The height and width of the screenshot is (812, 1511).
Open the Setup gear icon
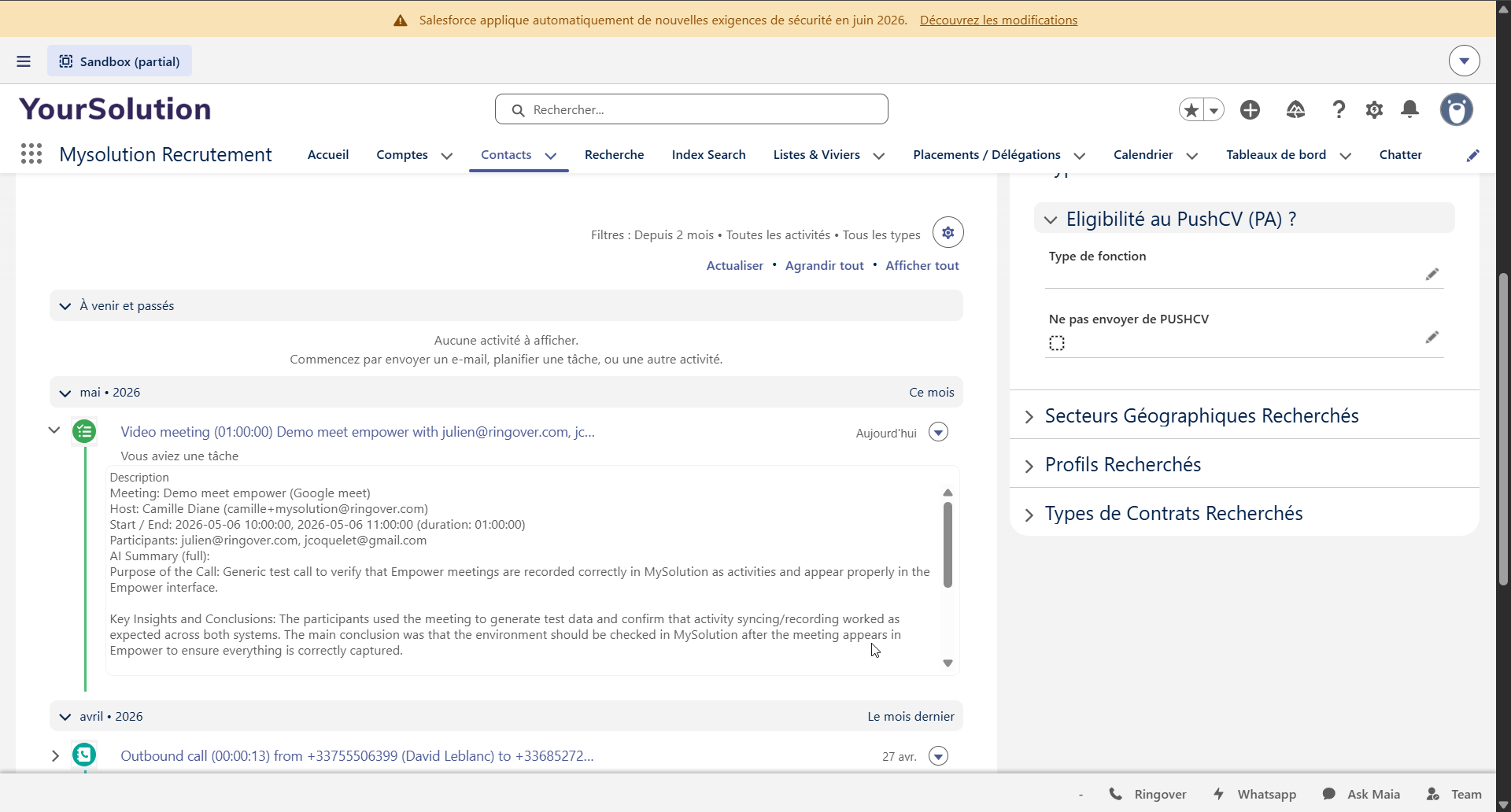1374,109
